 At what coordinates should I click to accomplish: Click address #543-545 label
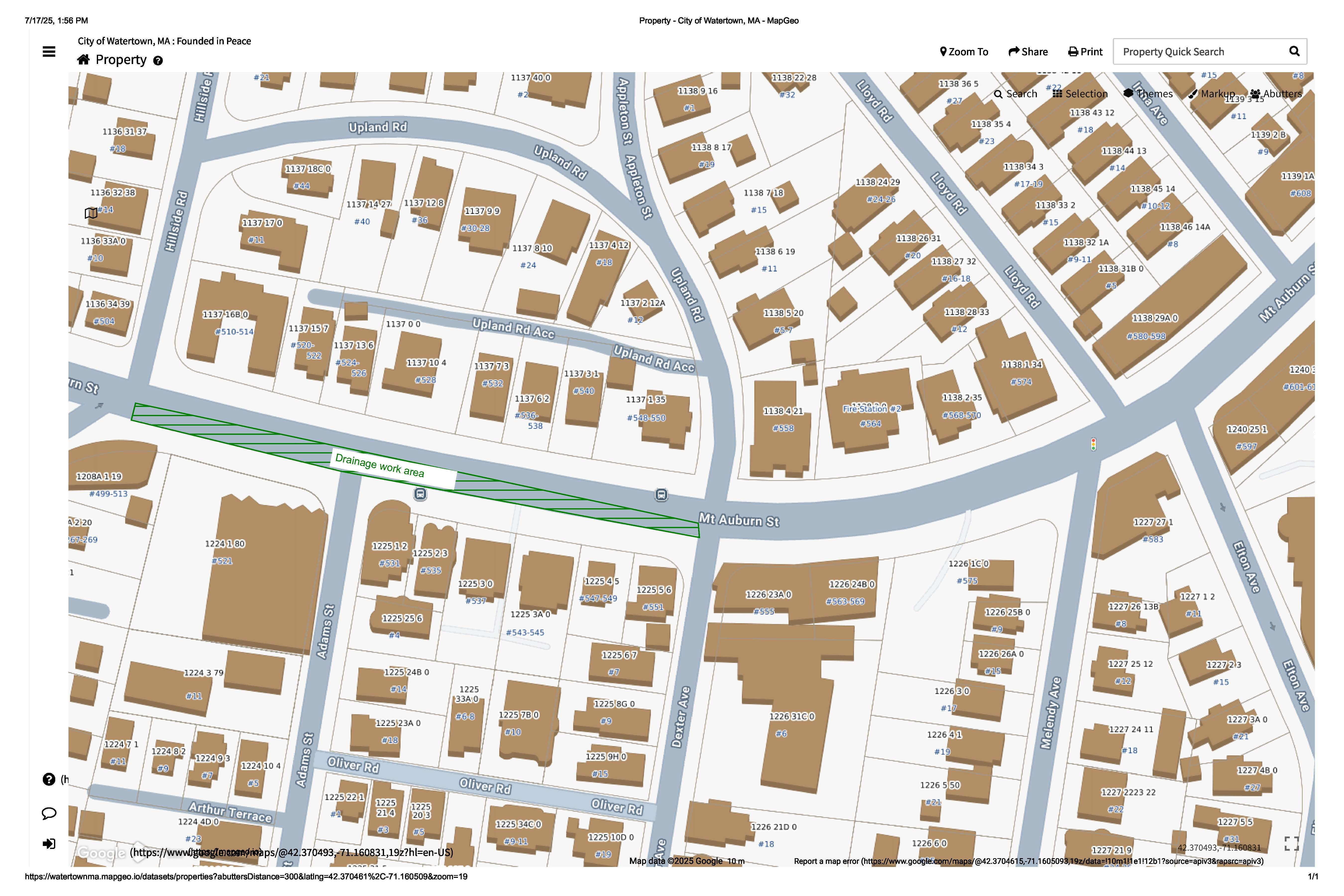[525, 633]
